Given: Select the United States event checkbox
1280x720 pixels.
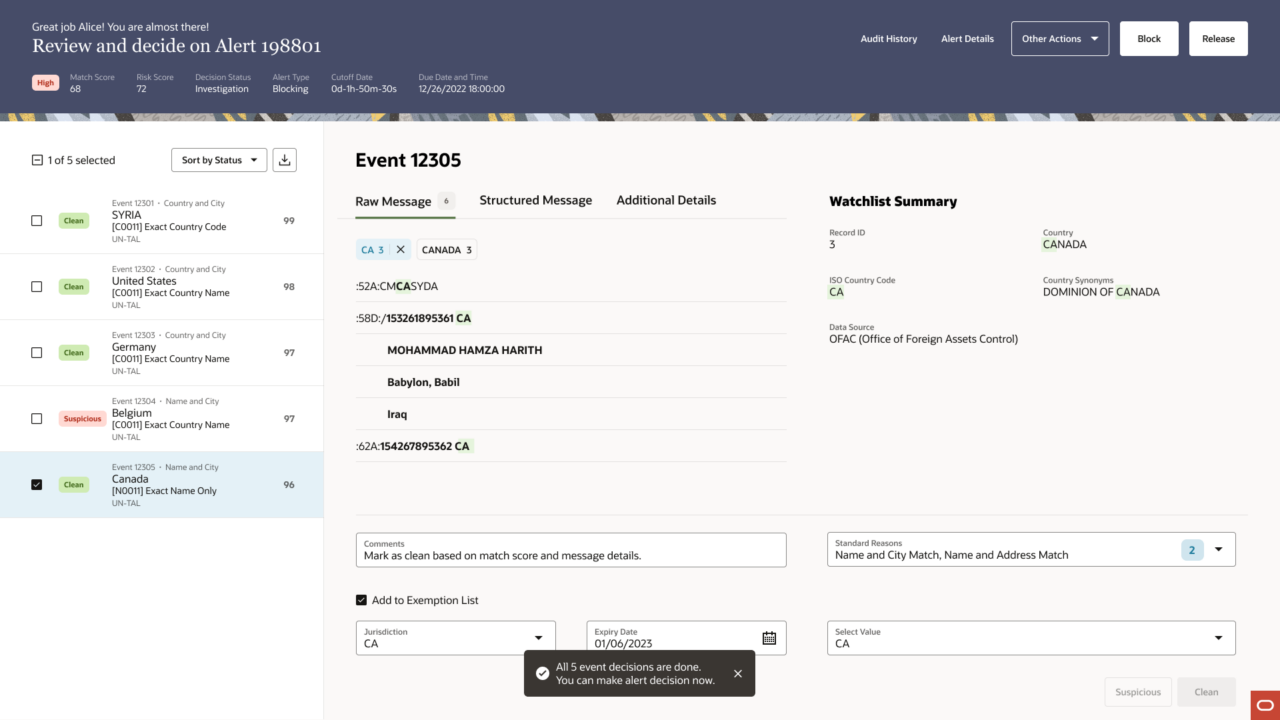Looking at the screenshot, I should click(37, 287).
